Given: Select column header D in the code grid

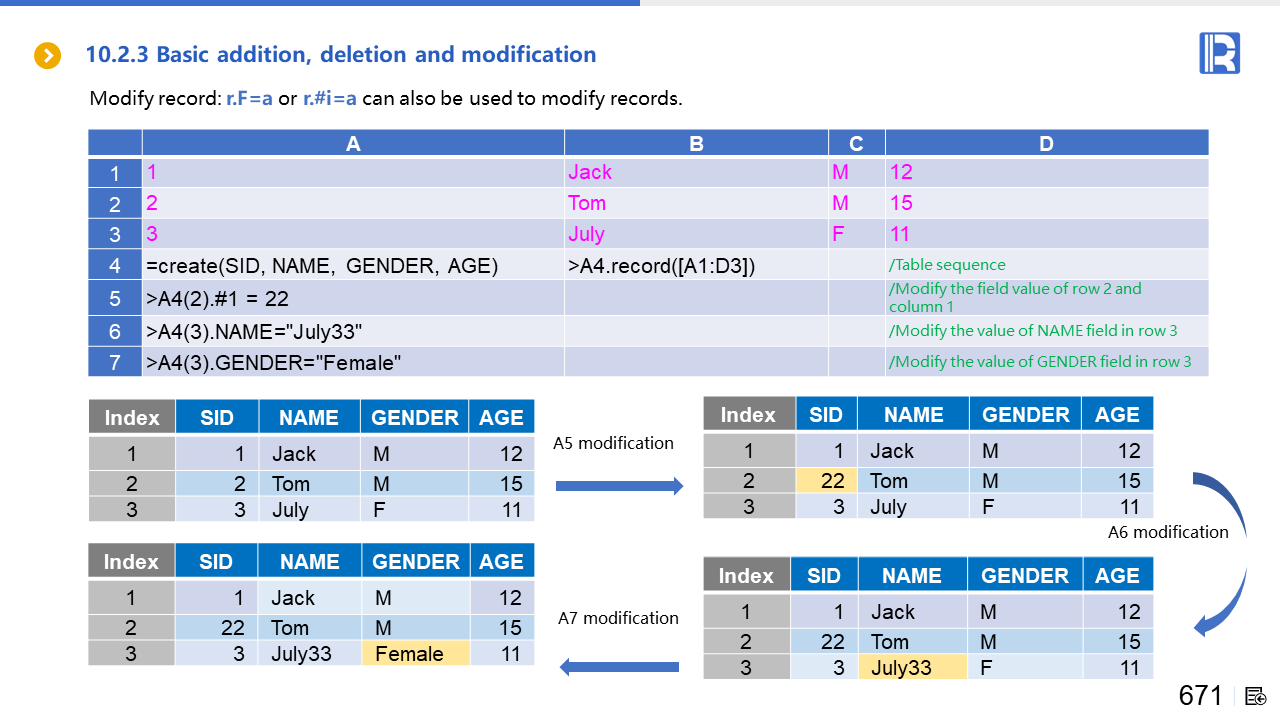Looking at the screenshot, I should [x=1046, y=143].
